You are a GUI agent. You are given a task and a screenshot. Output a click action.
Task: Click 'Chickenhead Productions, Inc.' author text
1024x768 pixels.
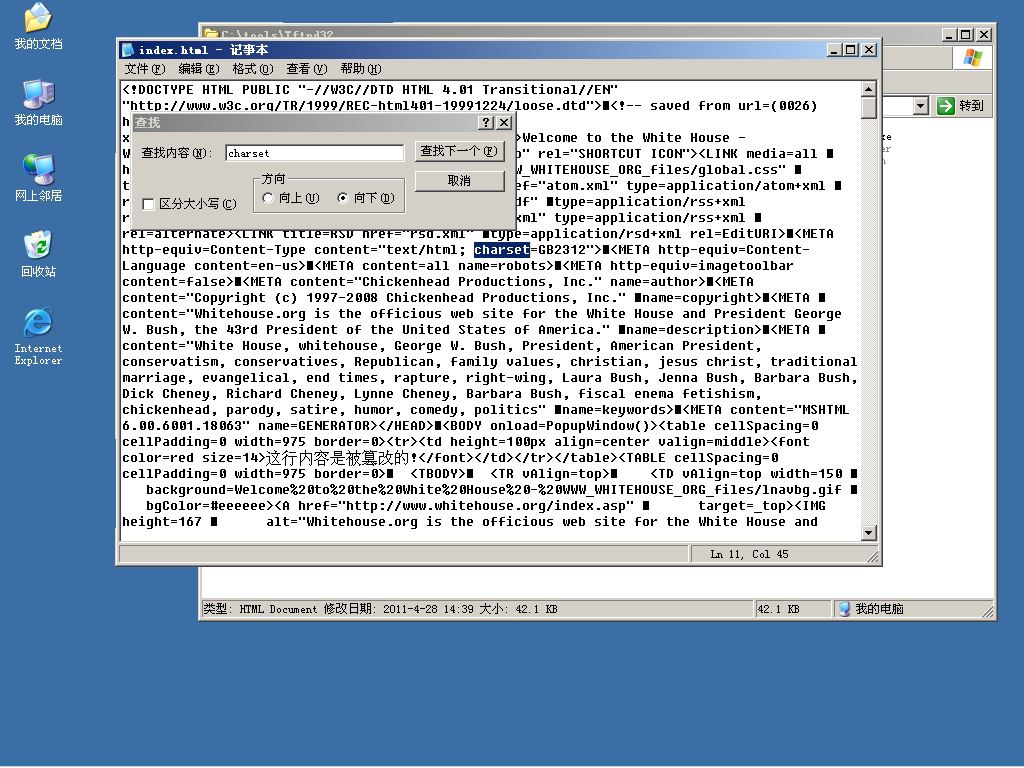[478, 281]
